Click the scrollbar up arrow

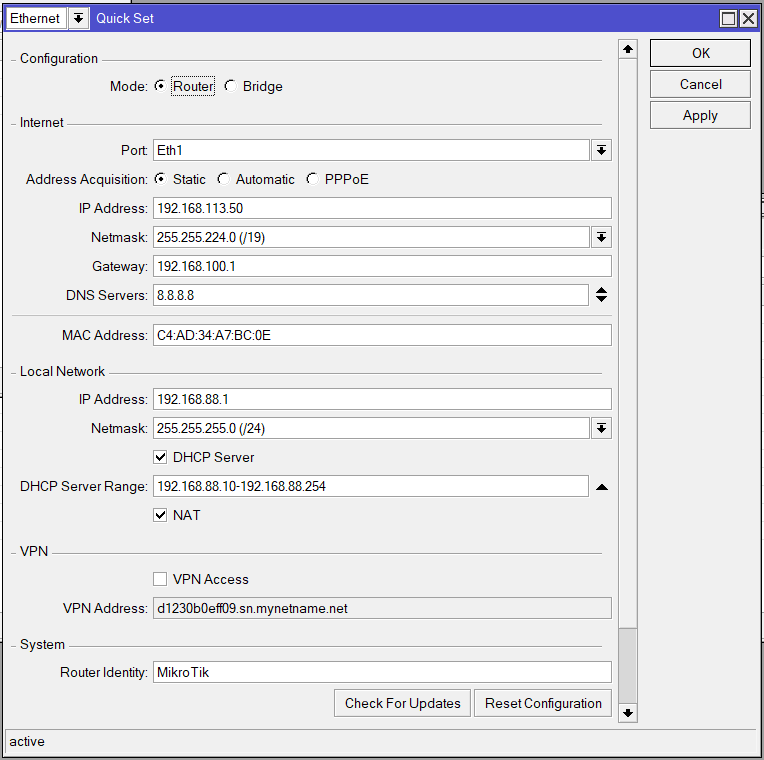[x=628, y=49]
